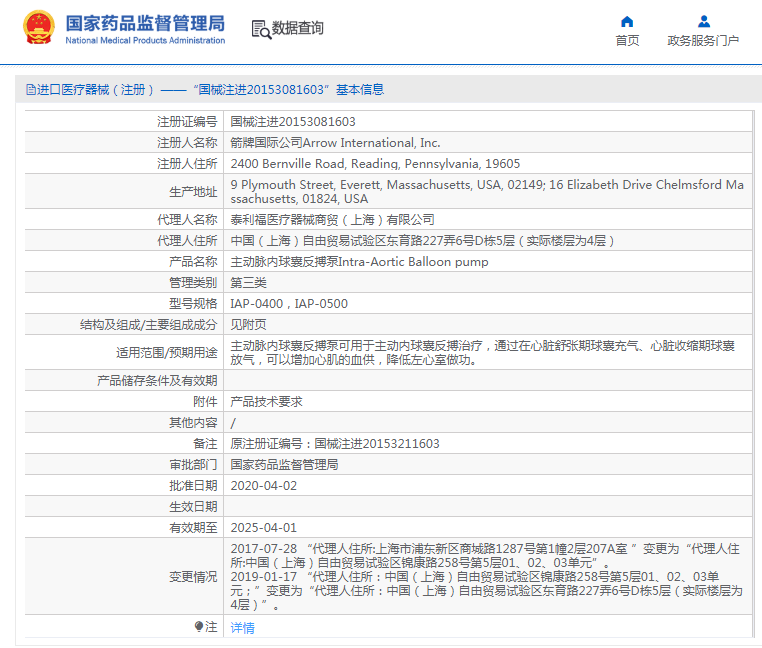Screen dimensions: 762x648
Task: Click the 有效期至 row label
Action: tap(193, 528)
